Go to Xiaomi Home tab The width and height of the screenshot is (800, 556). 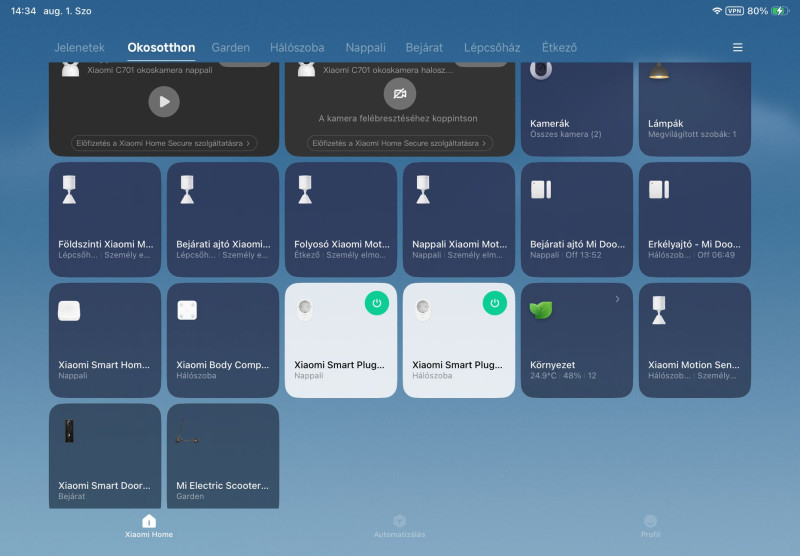pos(149,526)
